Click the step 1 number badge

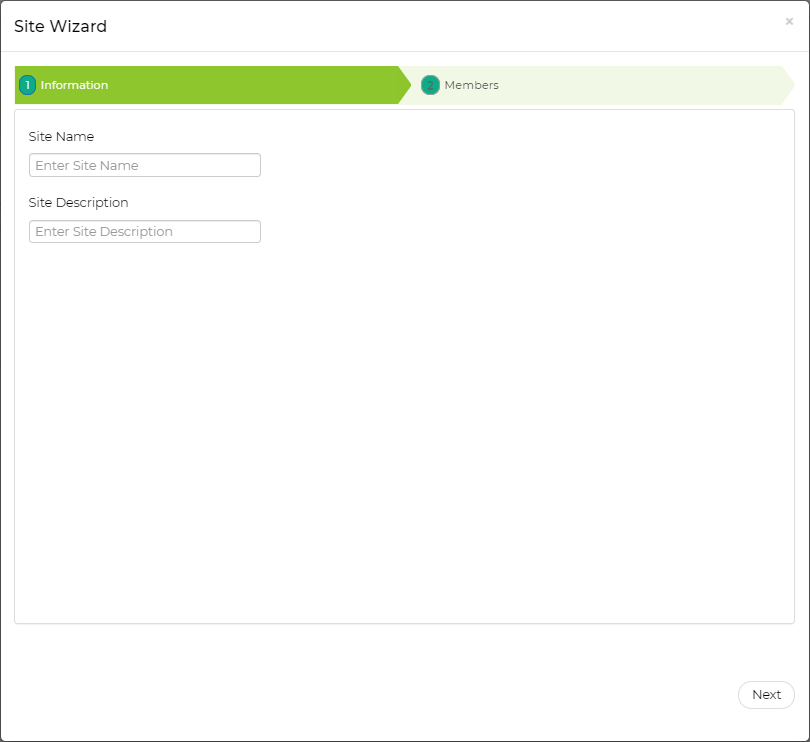click(x=27, y=85)
